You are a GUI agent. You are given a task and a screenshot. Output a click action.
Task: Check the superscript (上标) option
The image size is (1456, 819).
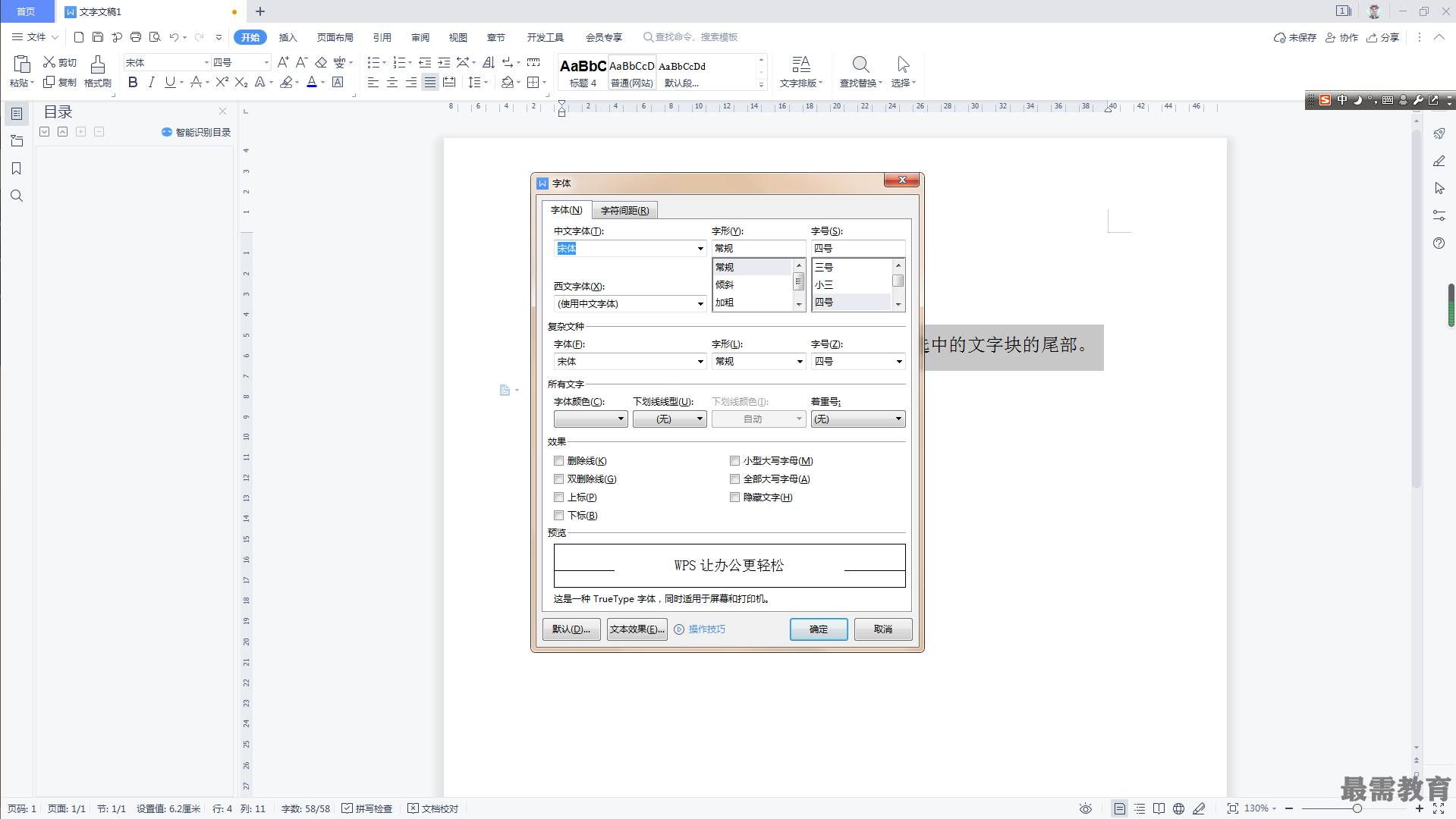(x=559, y=497)
